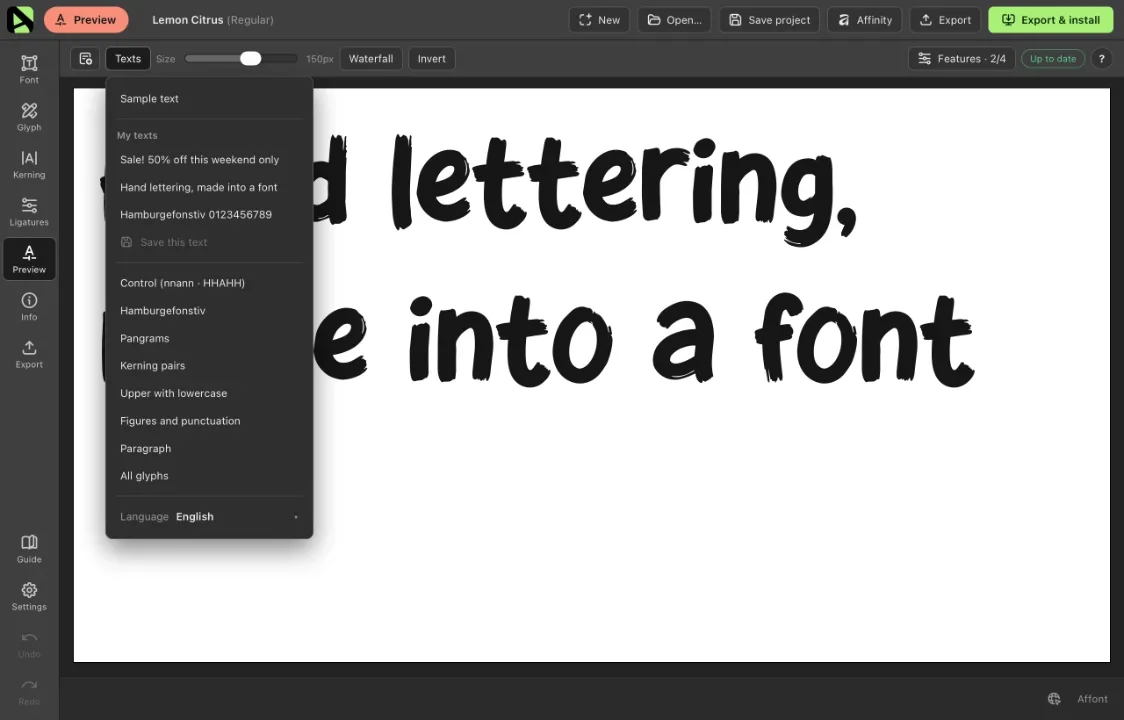Toggle the Waterfall view
This screenshot has height=720, width=1124.
click(x=371, y=59)
